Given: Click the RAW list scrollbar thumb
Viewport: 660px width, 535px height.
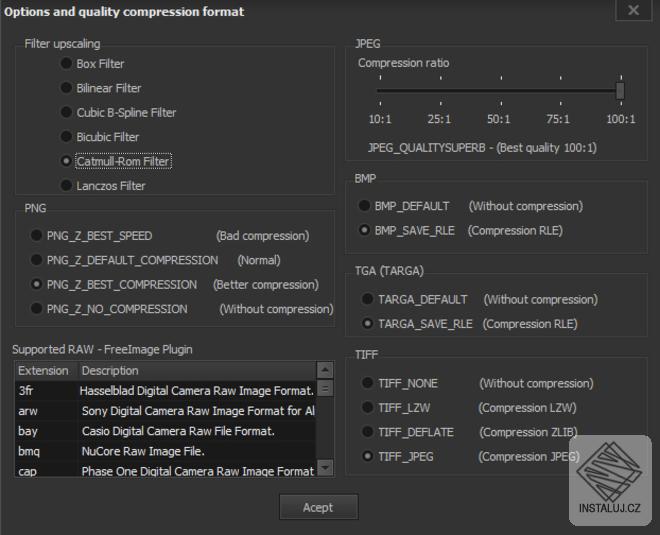Looking at the screenshot, I should (325, 388).
